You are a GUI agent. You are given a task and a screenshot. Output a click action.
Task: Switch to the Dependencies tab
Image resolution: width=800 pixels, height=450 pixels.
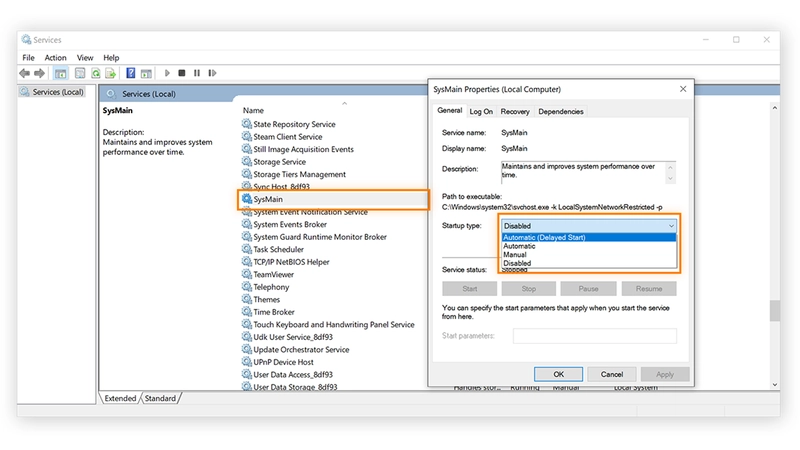click(x=560, y=112)
